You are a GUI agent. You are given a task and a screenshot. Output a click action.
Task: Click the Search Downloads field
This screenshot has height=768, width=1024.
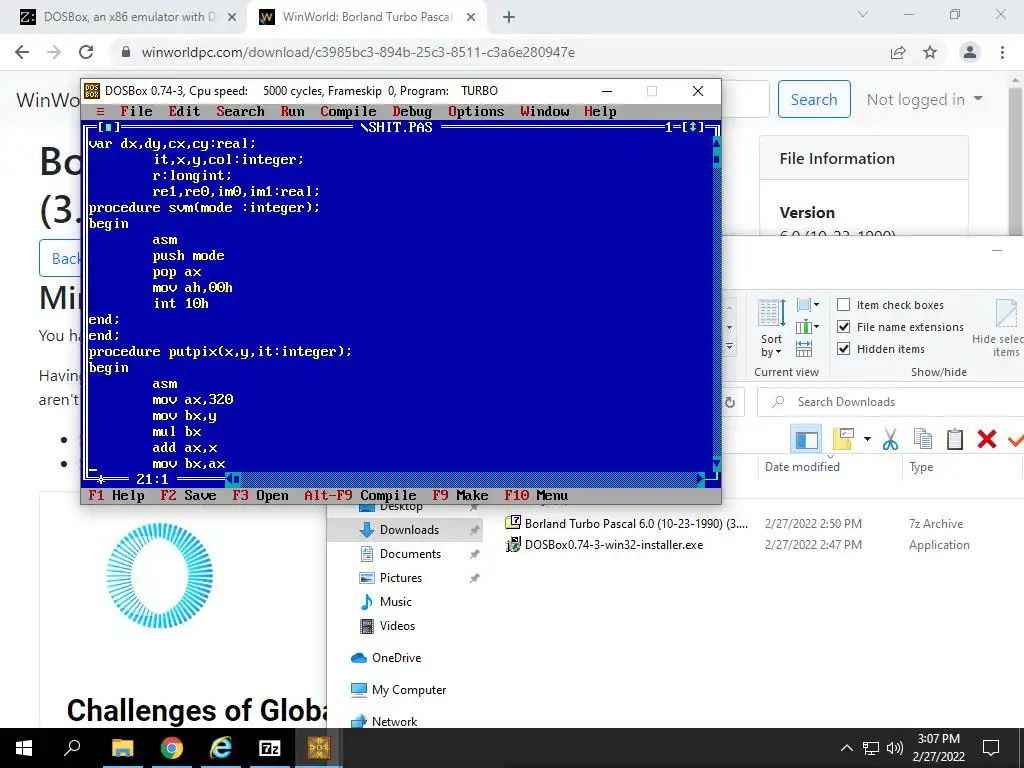coord(889,402)
